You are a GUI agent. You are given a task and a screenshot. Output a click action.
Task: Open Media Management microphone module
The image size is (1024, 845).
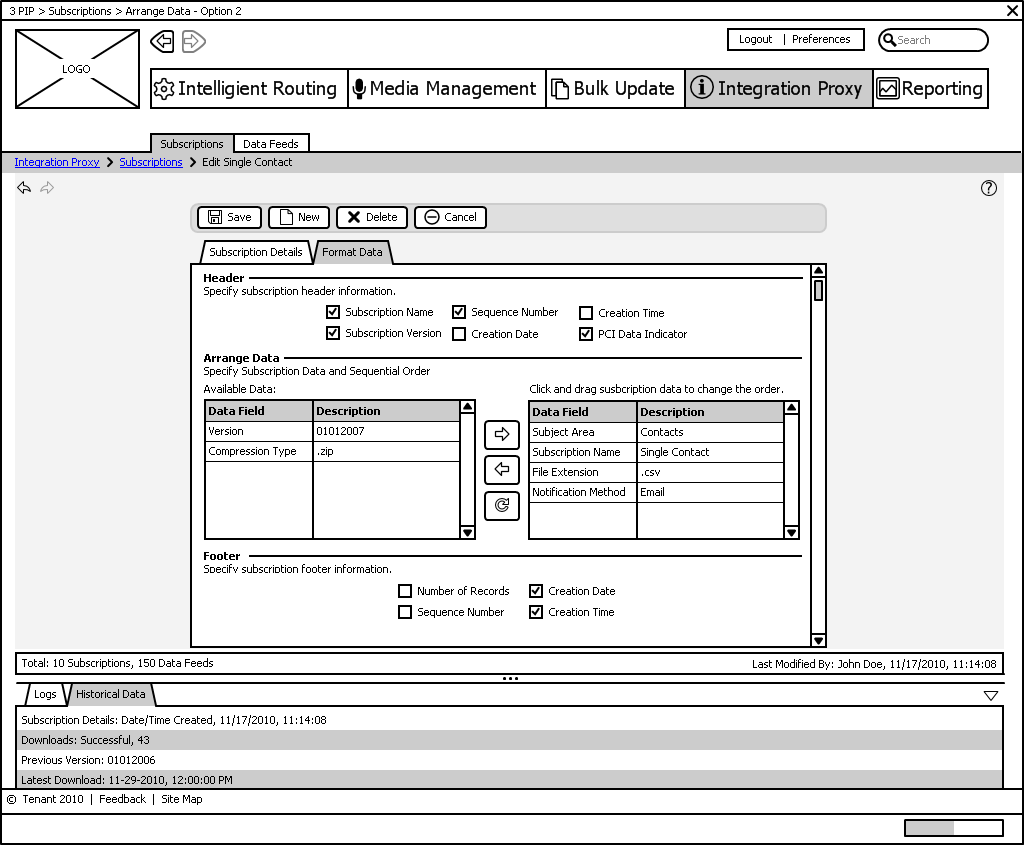(x=446, y=88)
